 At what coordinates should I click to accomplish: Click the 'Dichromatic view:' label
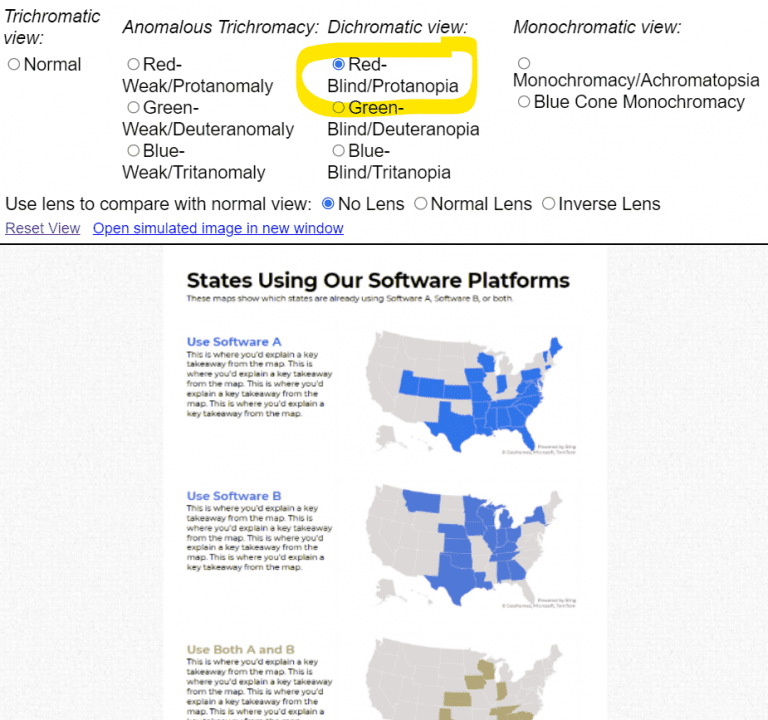397,27
